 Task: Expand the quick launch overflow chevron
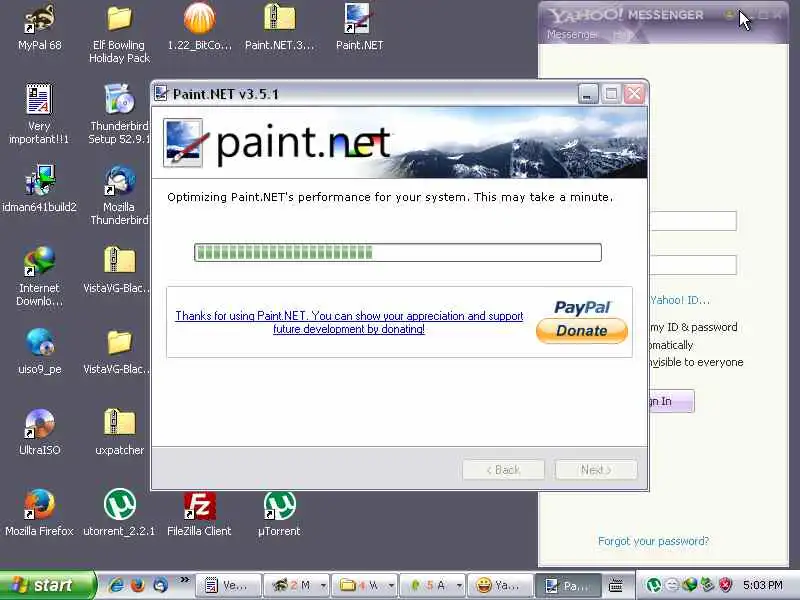point(184,580)
